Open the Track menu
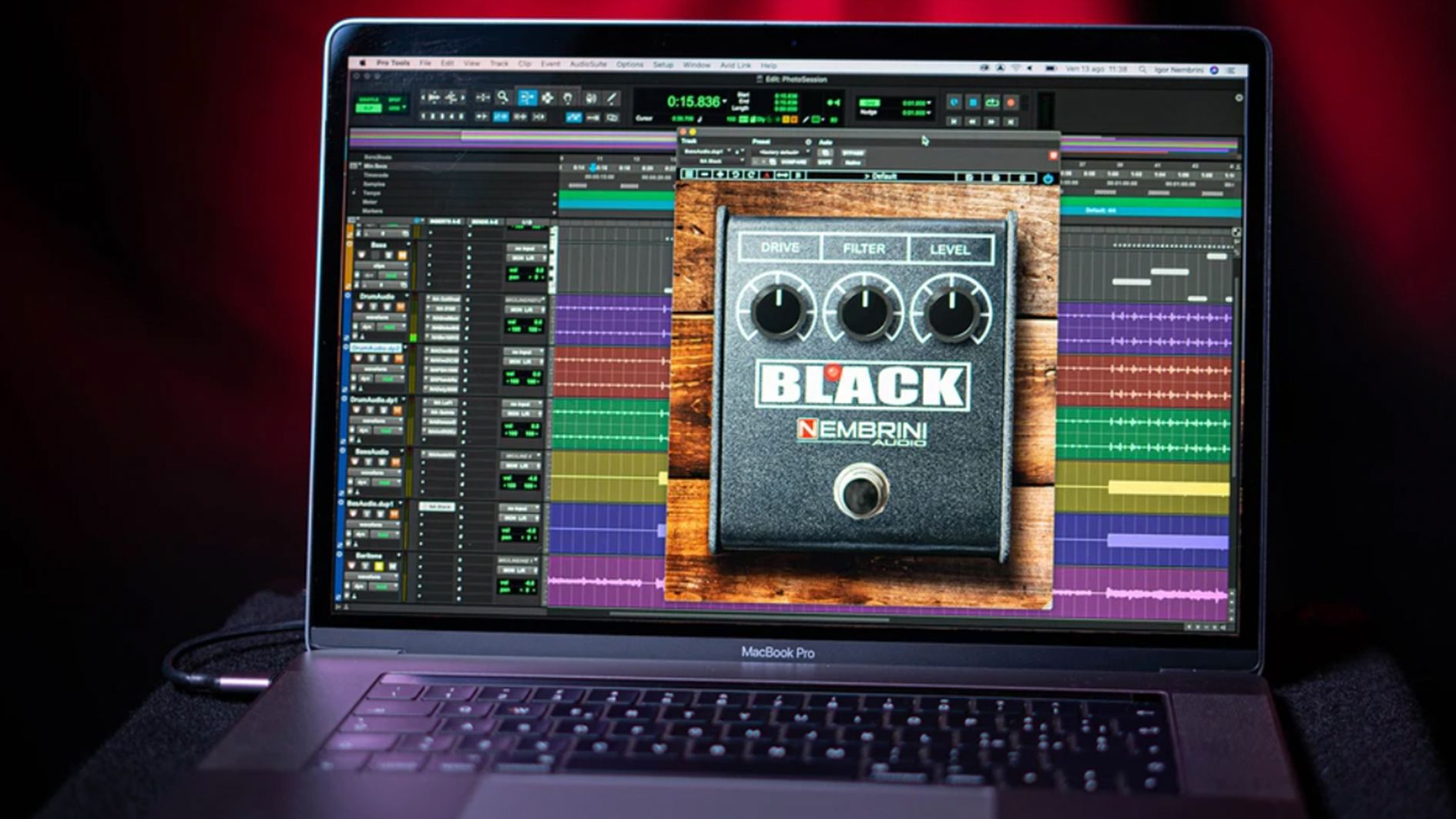Image resolution: width=1456 pixels, height=819 pixels. pyautogui.click(x=499, y=64)
